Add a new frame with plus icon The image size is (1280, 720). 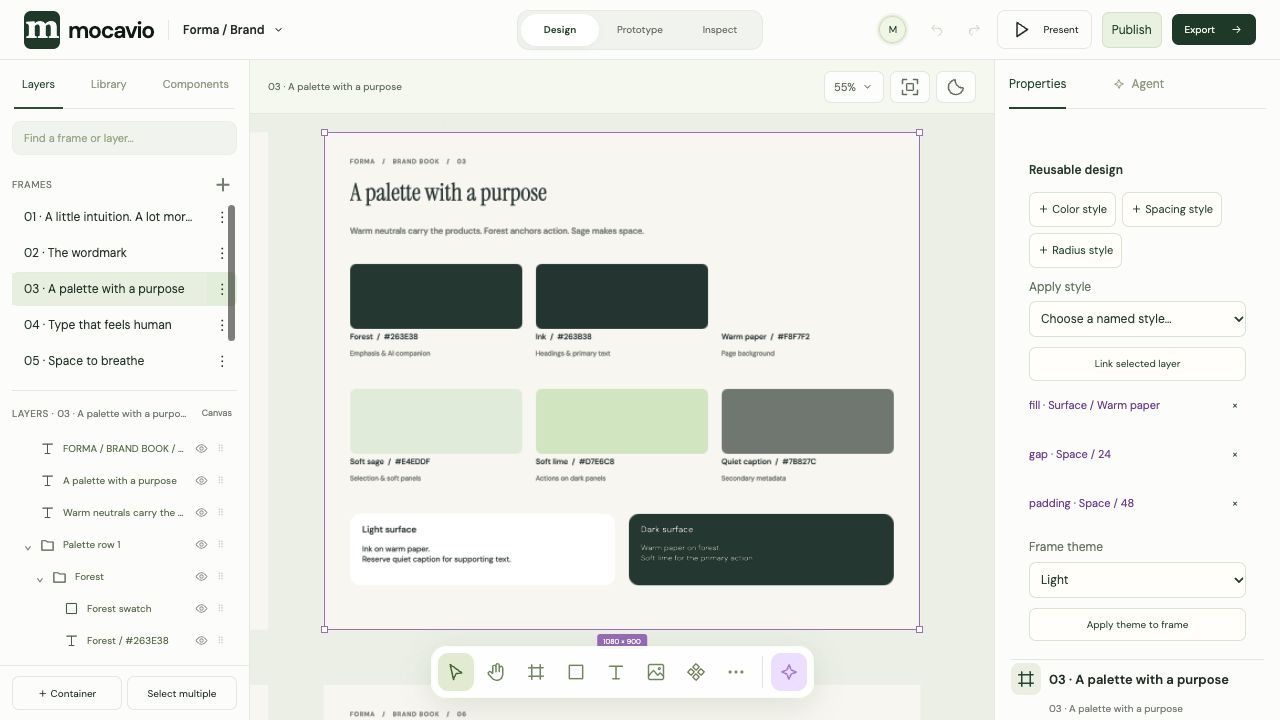click(223, 185)
